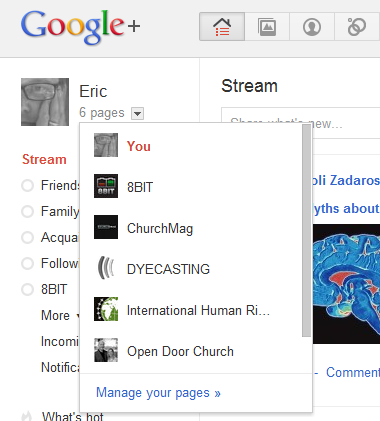
Task: Open the brain scan image in post
Action: tap(346, 284)
